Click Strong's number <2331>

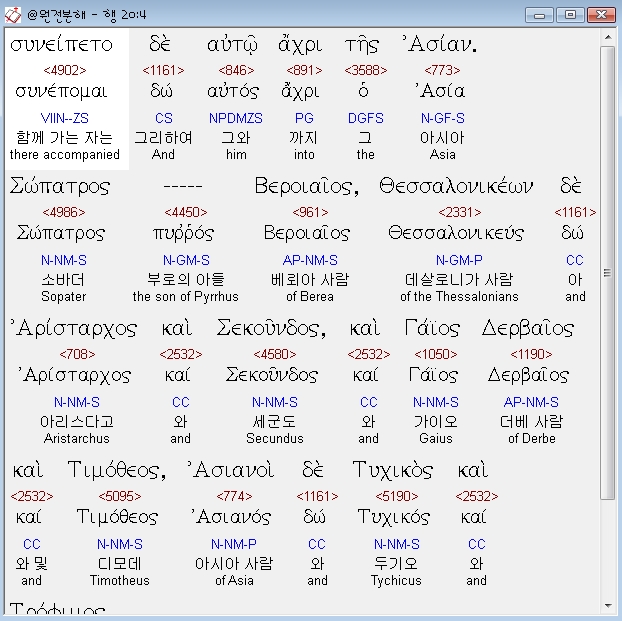click(460, 212)
